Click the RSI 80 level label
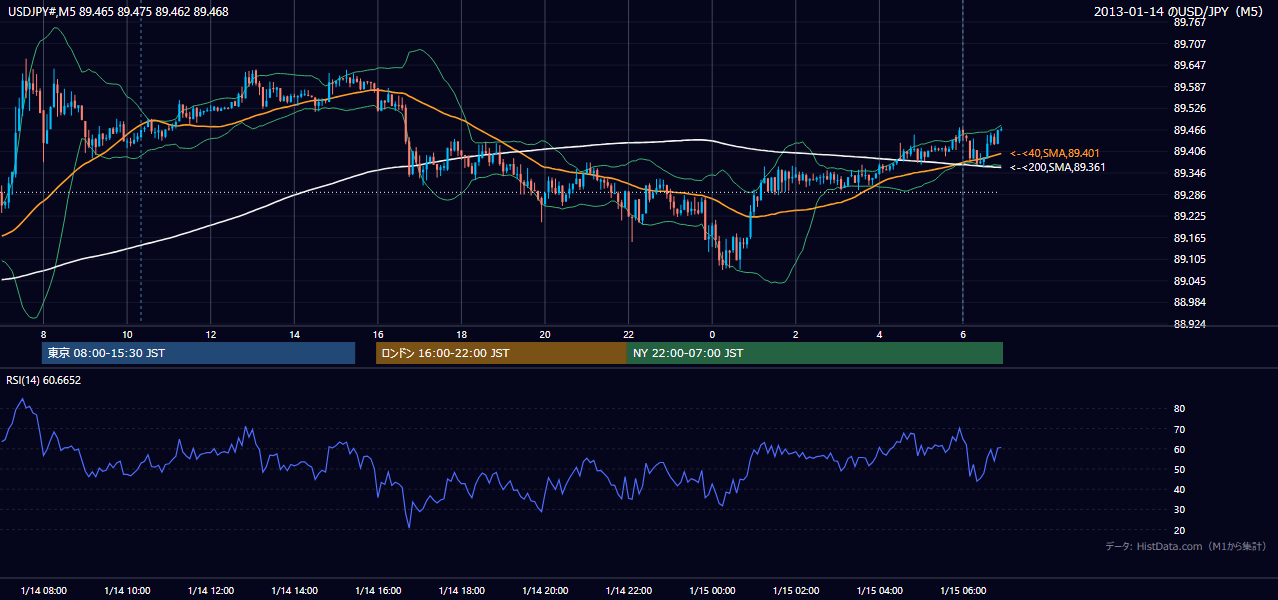This screenshot has height=600, width=1278. tap(1179, 409)
